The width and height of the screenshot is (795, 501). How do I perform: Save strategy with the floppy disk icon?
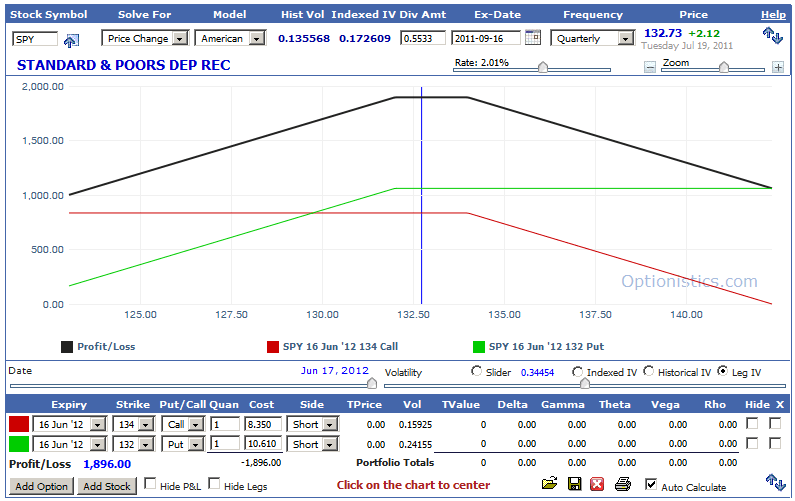pos(574,484)
